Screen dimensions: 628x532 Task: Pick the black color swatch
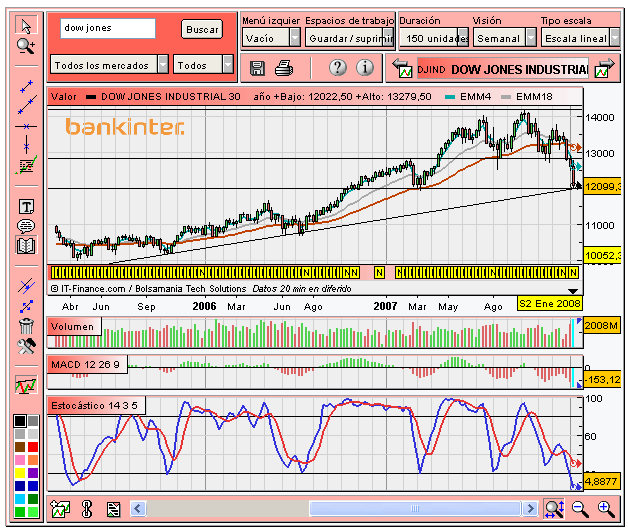pyautogui.click(x=20, y=421)
